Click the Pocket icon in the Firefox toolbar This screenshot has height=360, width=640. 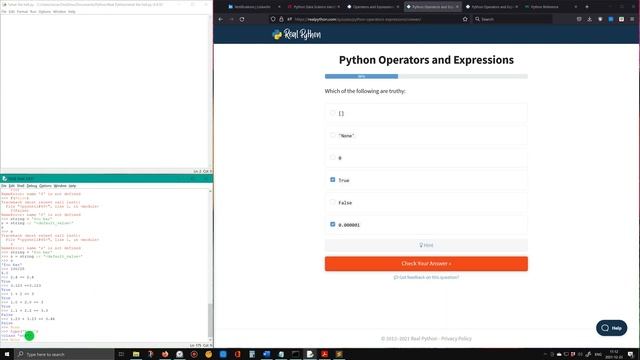click(x=579, y=19)
